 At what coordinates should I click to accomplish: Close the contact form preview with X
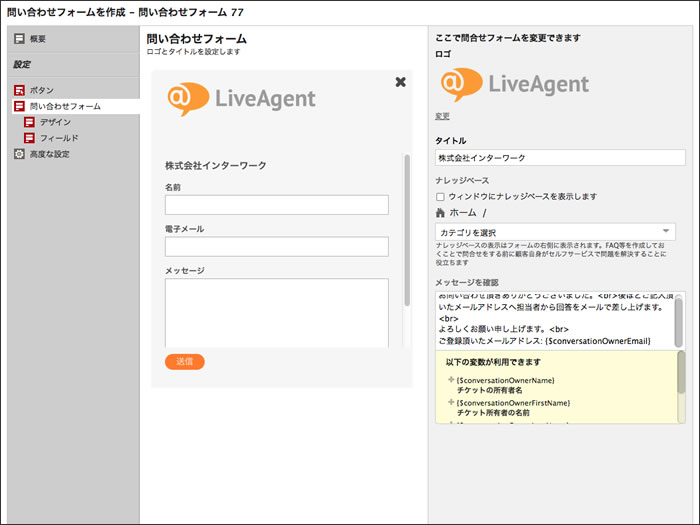click(400, 82)
